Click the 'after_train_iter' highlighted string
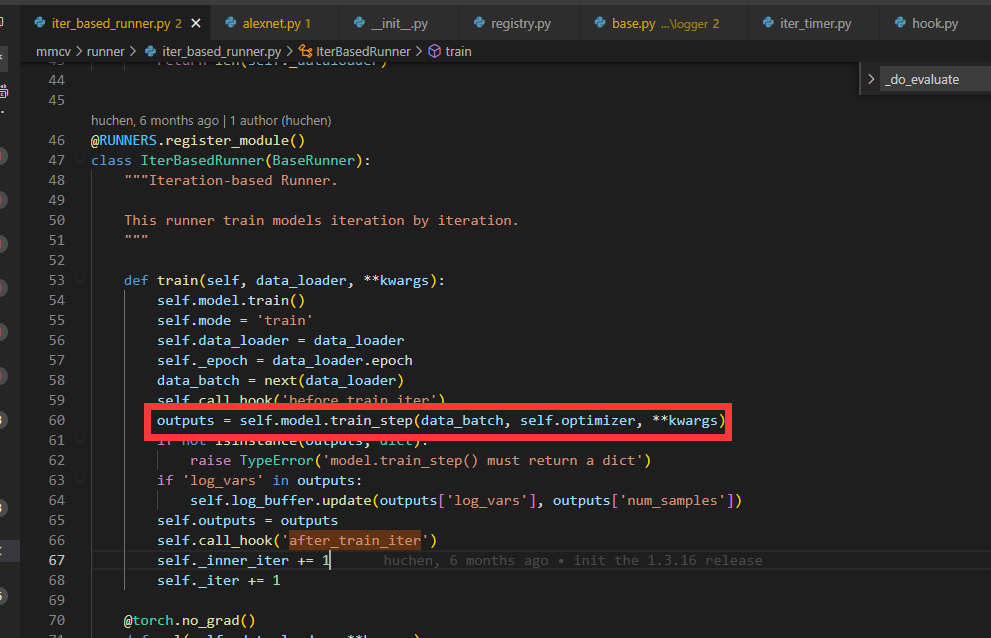Viewport: 991px width, 638px height. pyautogui.click(x=355, y=540)
